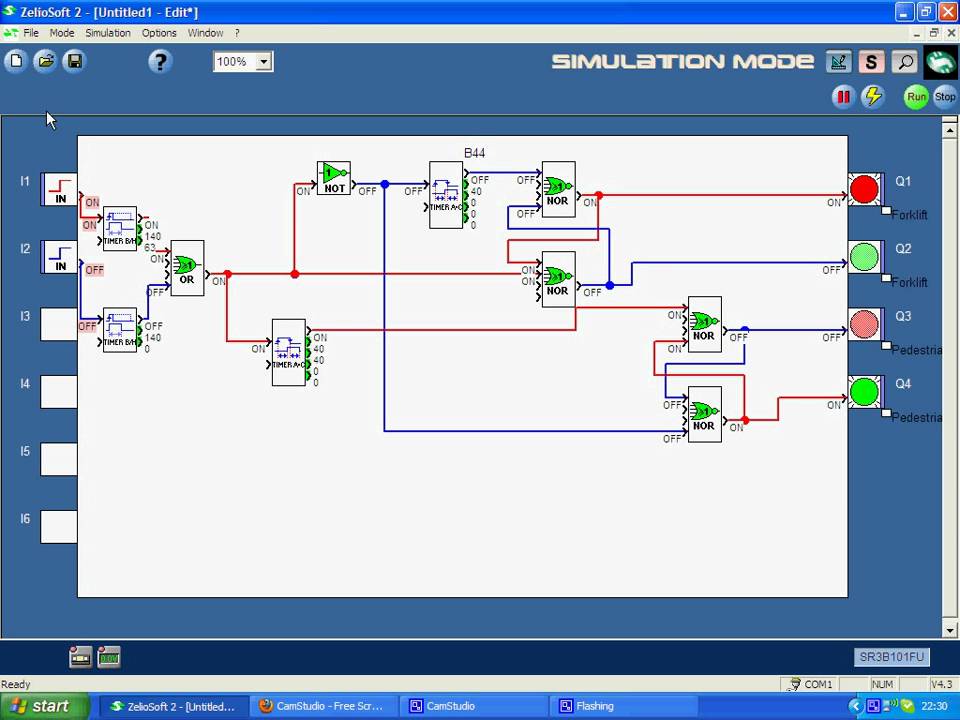
Task: Save the project with the floppy disk icon
Action: coord(75,61)
